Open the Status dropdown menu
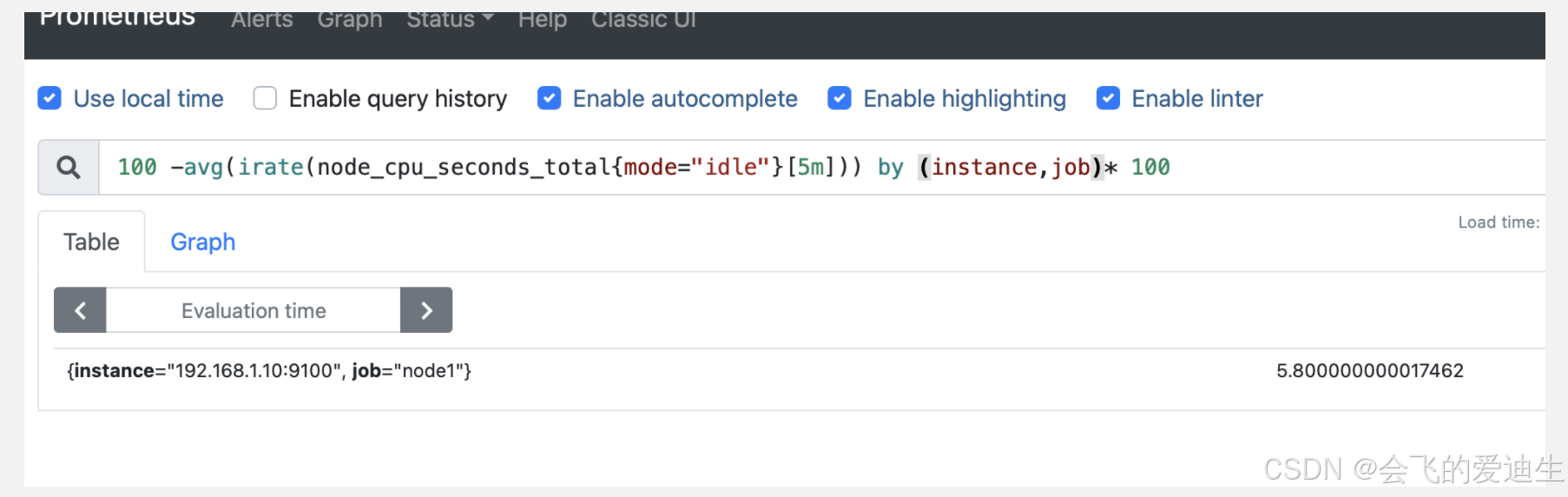This screenshot has height=497, width=1568. tap(450, 19)
